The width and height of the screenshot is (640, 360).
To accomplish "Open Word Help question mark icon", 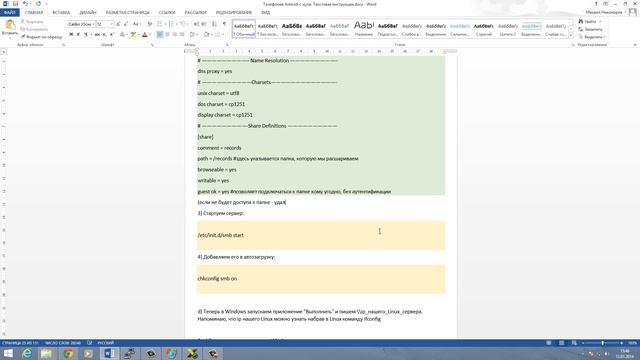I will point(596,4).
